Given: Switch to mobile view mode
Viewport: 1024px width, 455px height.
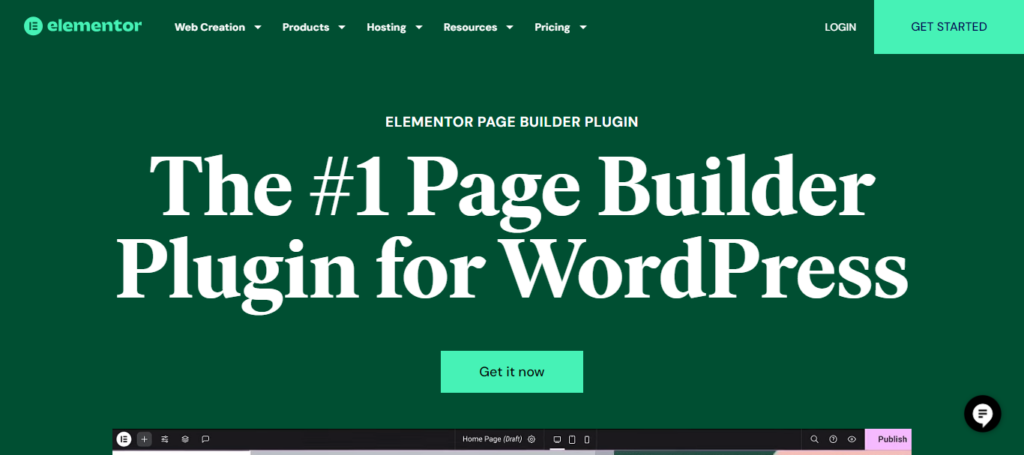Looking at the screenshot, I should (x=587, y=439).
